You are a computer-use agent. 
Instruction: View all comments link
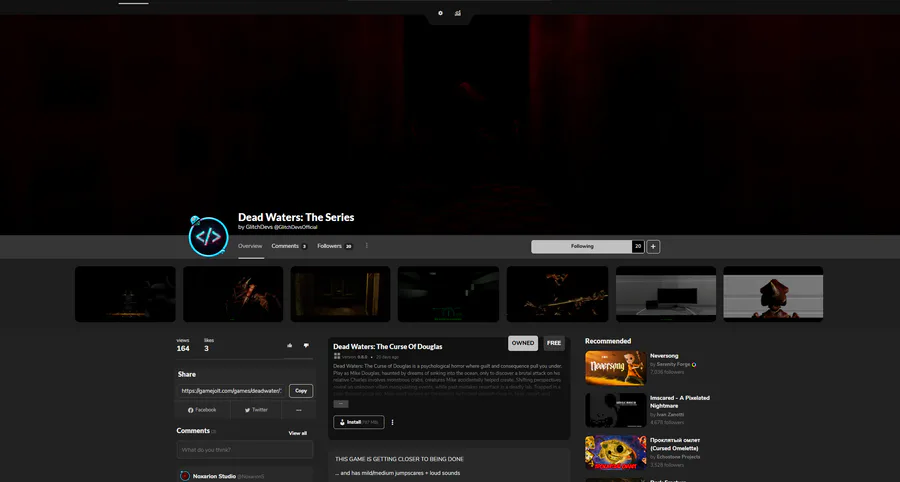297,433
